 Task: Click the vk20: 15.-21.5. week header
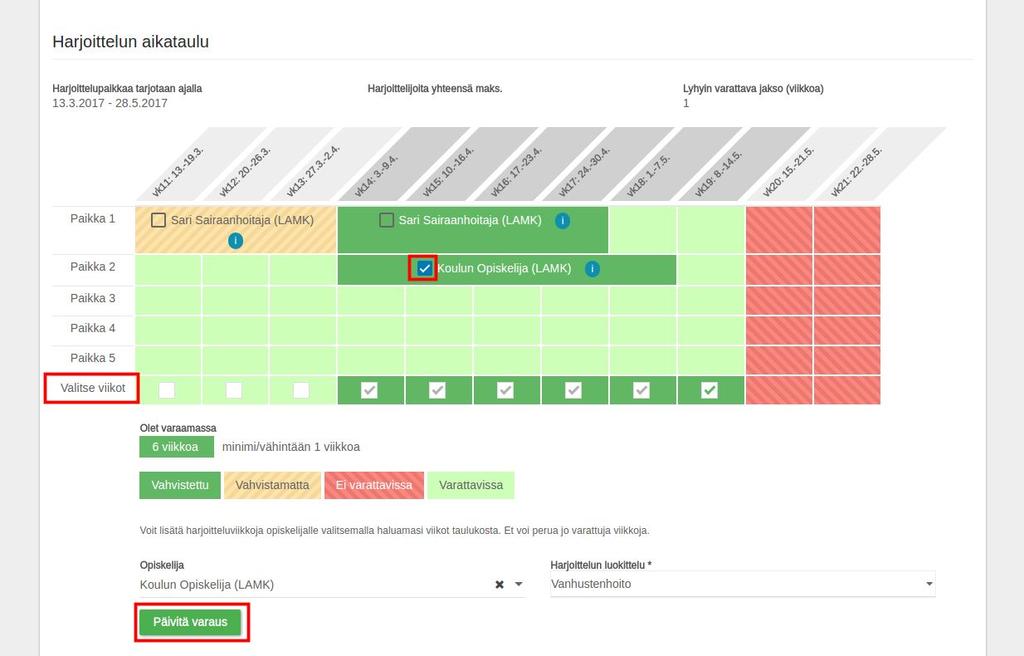(x=788, y=171)
